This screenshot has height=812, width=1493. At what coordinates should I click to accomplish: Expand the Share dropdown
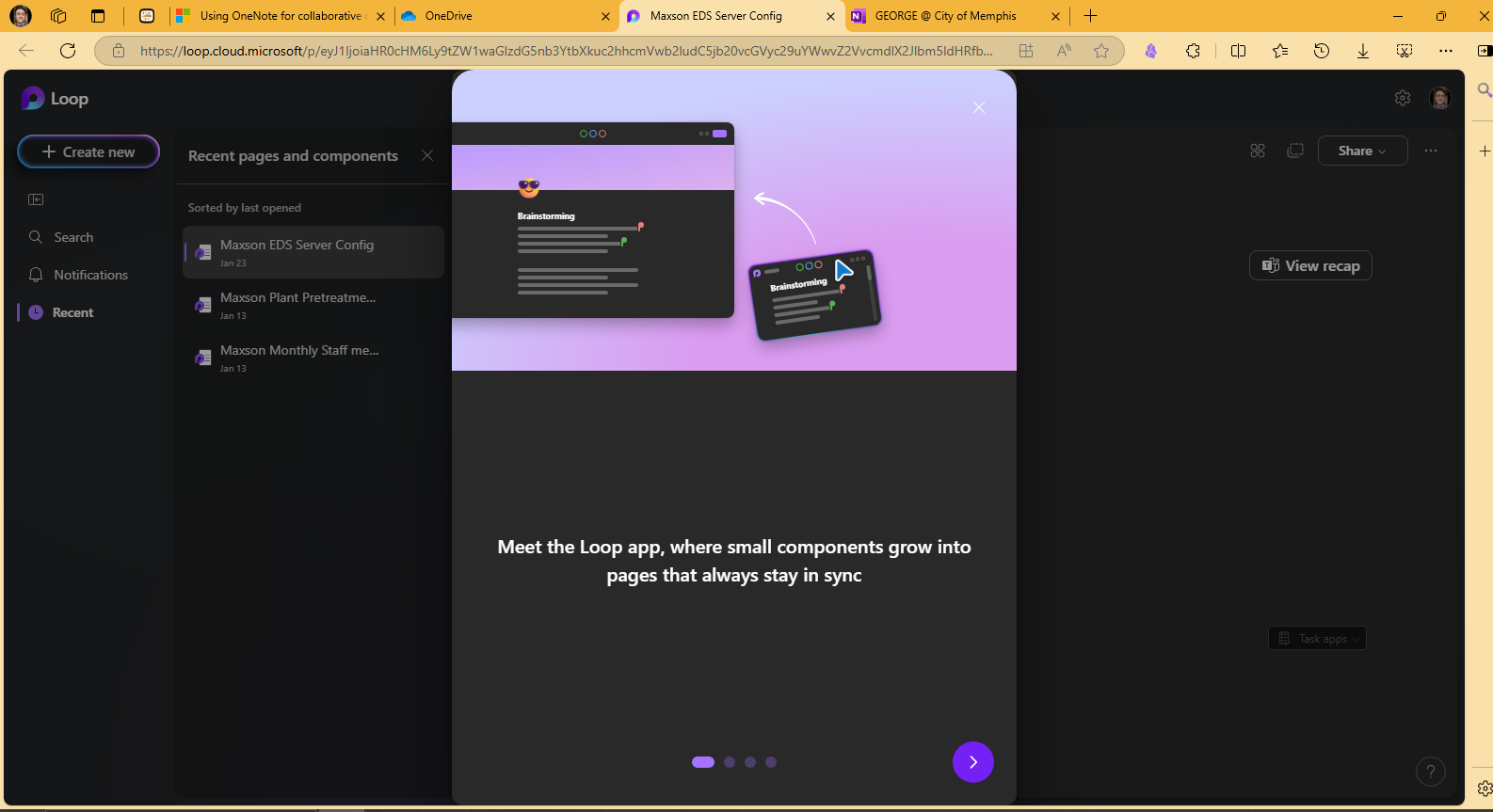1361,151
